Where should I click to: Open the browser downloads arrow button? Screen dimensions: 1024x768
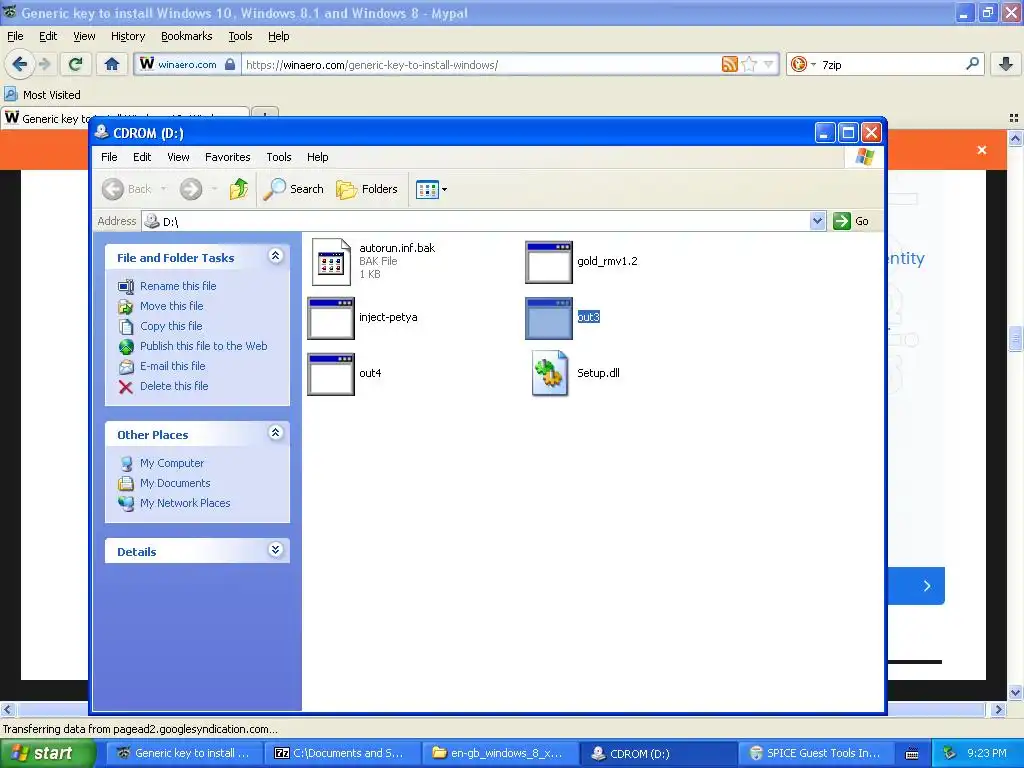[1006, 64]
